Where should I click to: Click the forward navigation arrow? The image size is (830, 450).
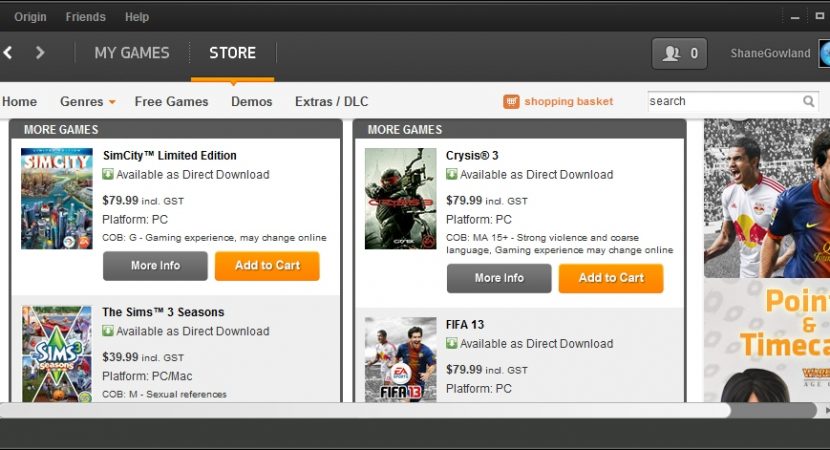tap(40, 53)
